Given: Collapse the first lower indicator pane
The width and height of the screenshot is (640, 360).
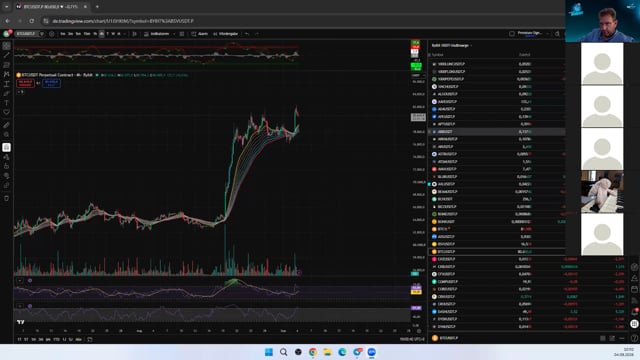Looking at the screenshot, I should [20, 280].
